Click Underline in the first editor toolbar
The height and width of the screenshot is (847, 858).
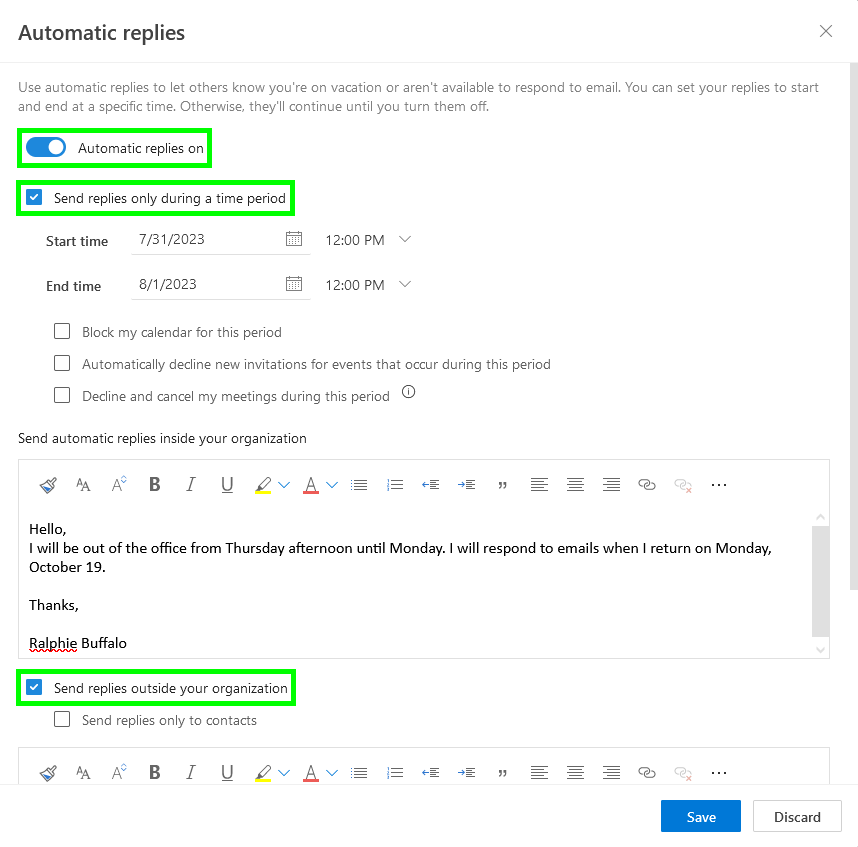pos(227,485)
